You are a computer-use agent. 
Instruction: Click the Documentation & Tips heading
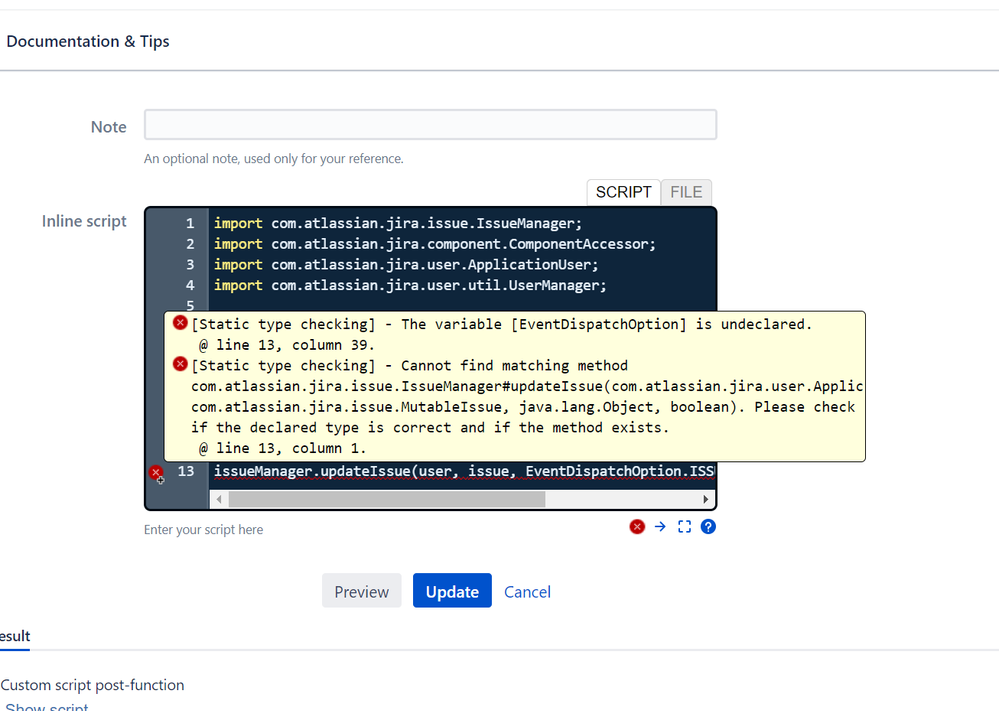point(88,41)
